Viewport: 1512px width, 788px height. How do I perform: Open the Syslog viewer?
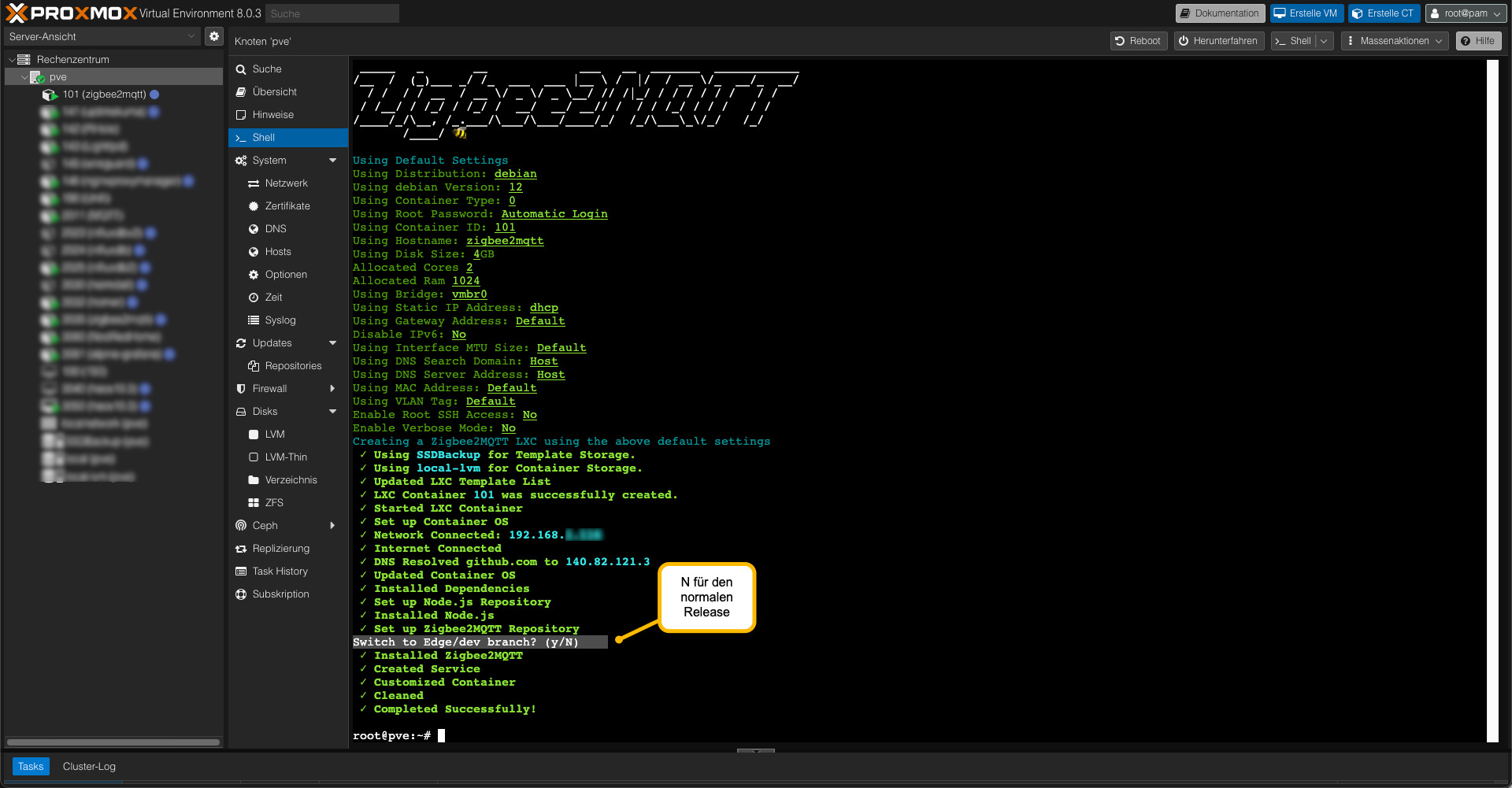(x=252, y=320)
